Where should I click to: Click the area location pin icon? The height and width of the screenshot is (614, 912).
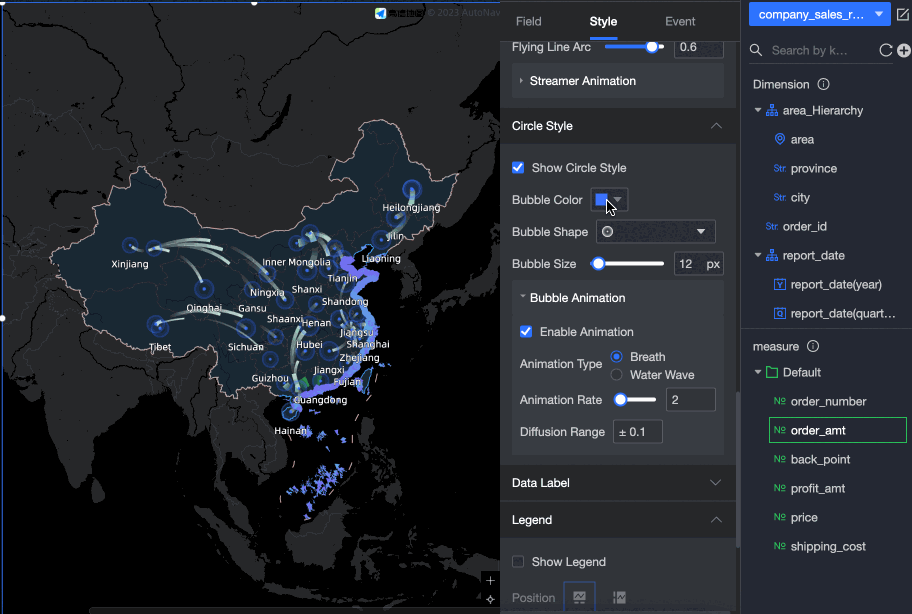tap(780, 139)
